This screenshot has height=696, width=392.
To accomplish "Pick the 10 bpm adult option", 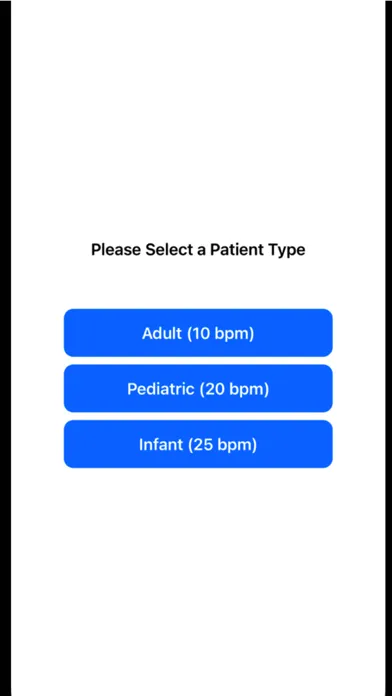I will click(198, 333).
